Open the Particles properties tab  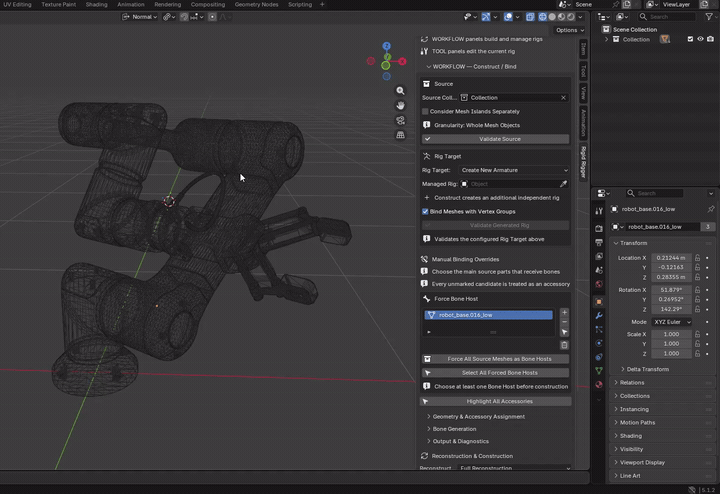(599, 329)
